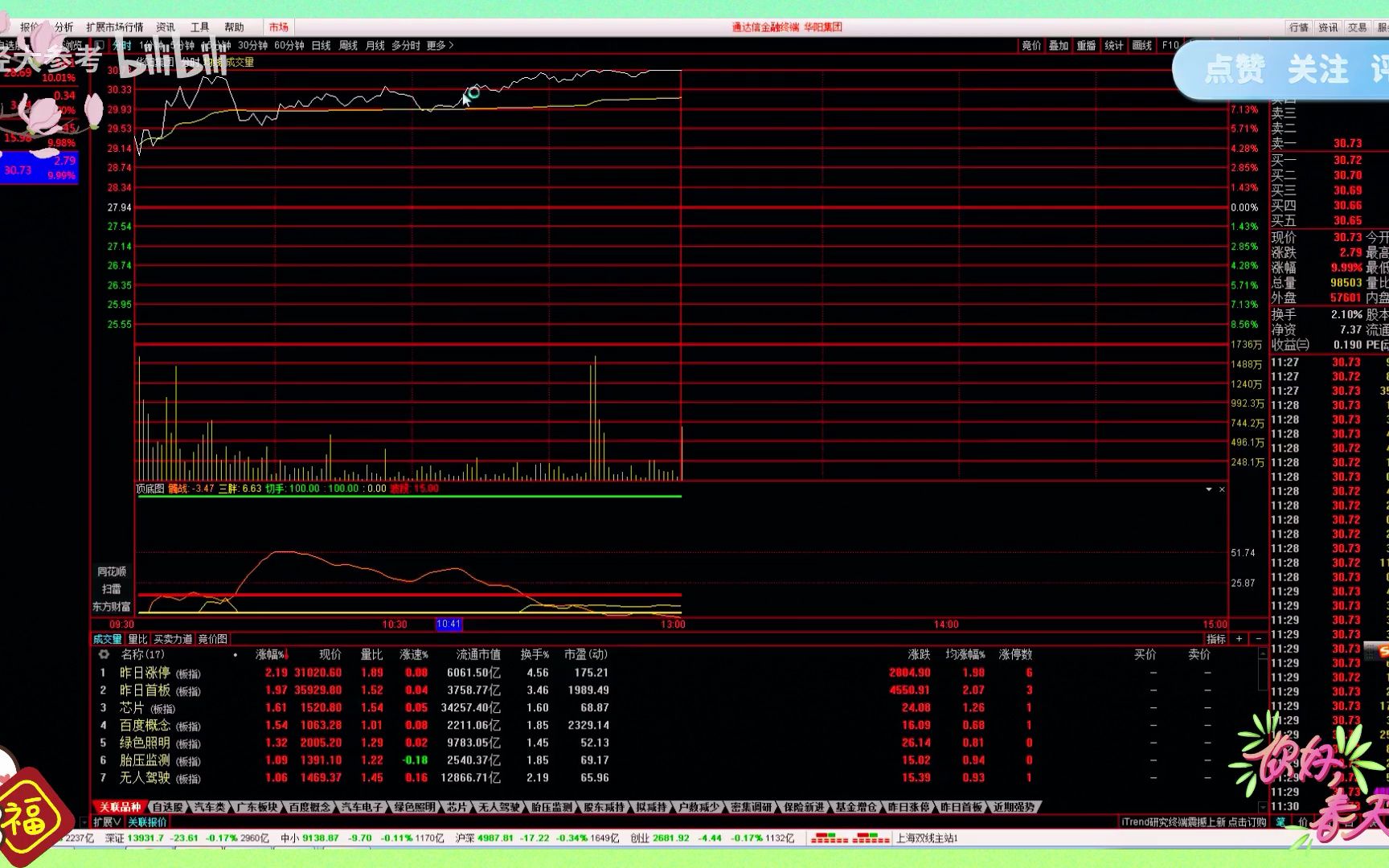Select the 昨日涨停 row in the table
This screenshot has width=1389, height=868.
click(x=675, y=673)
